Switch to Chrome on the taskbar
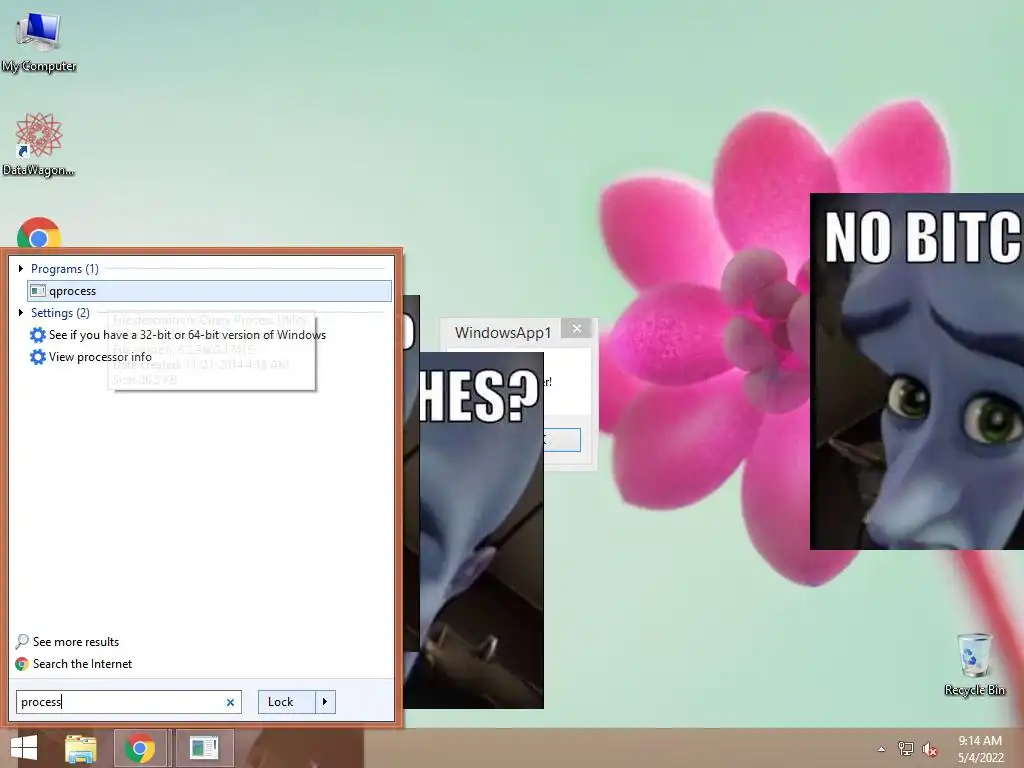 pos(140,748)
